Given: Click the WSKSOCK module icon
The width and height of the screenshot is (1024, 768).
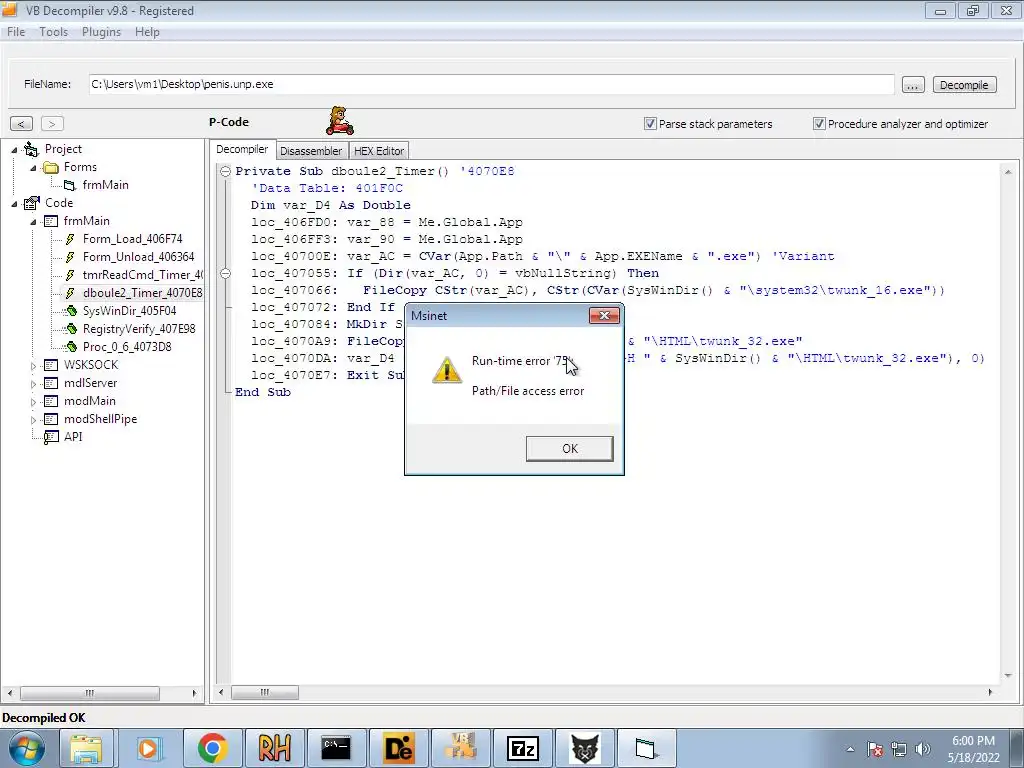Looking at the screenshot, I should (51, 365).
